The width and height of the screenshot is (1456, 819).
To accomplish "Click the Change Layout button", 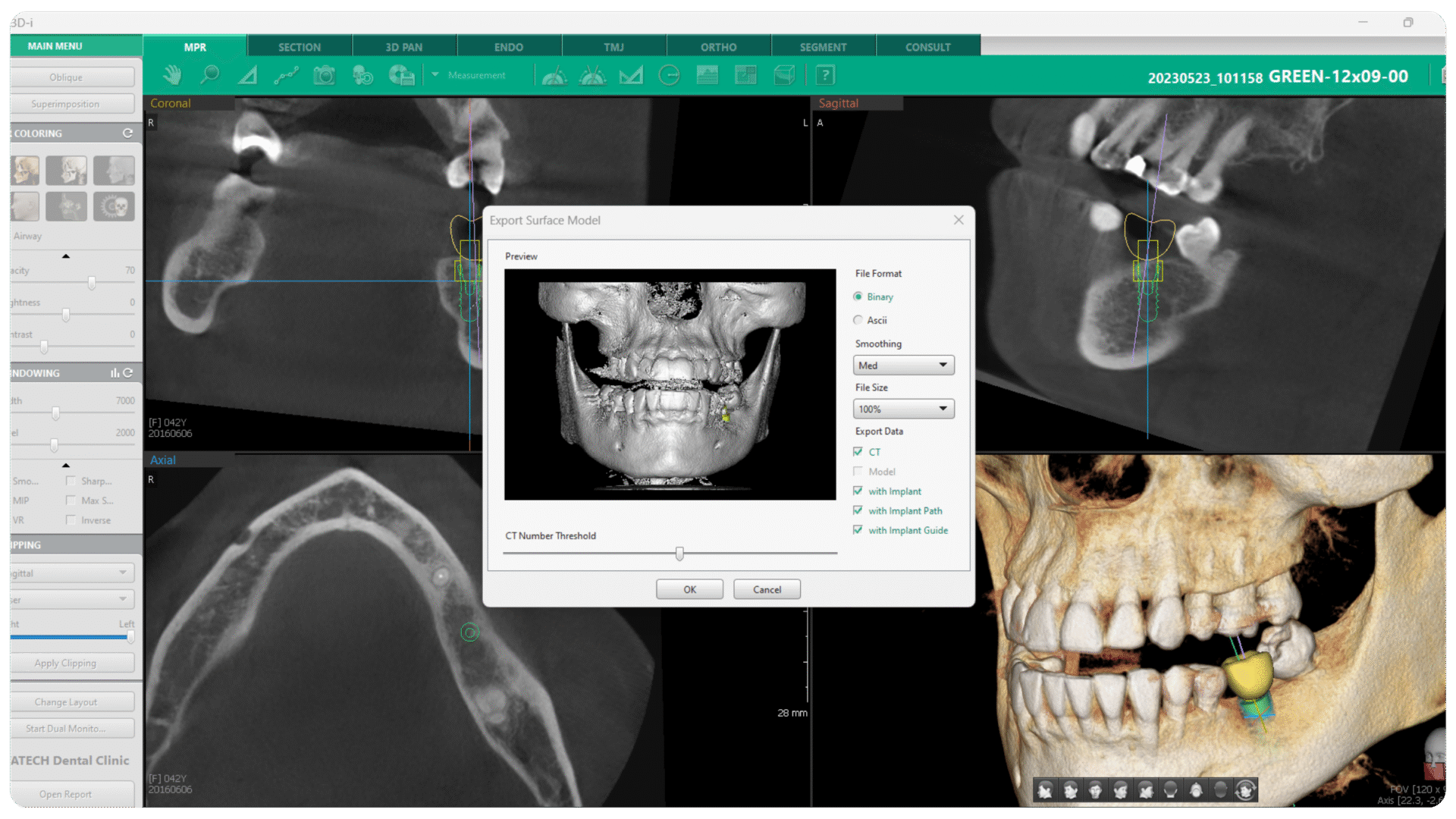I will [x=73, y=702].
